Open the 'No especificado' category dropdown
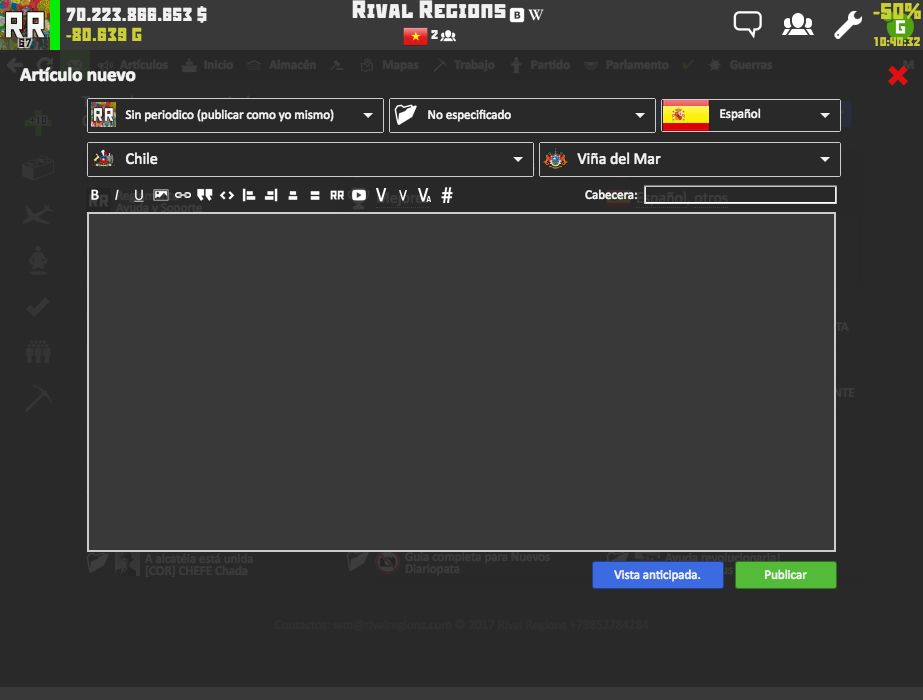This screenshot has height=700, width=923. coord(521,115)
